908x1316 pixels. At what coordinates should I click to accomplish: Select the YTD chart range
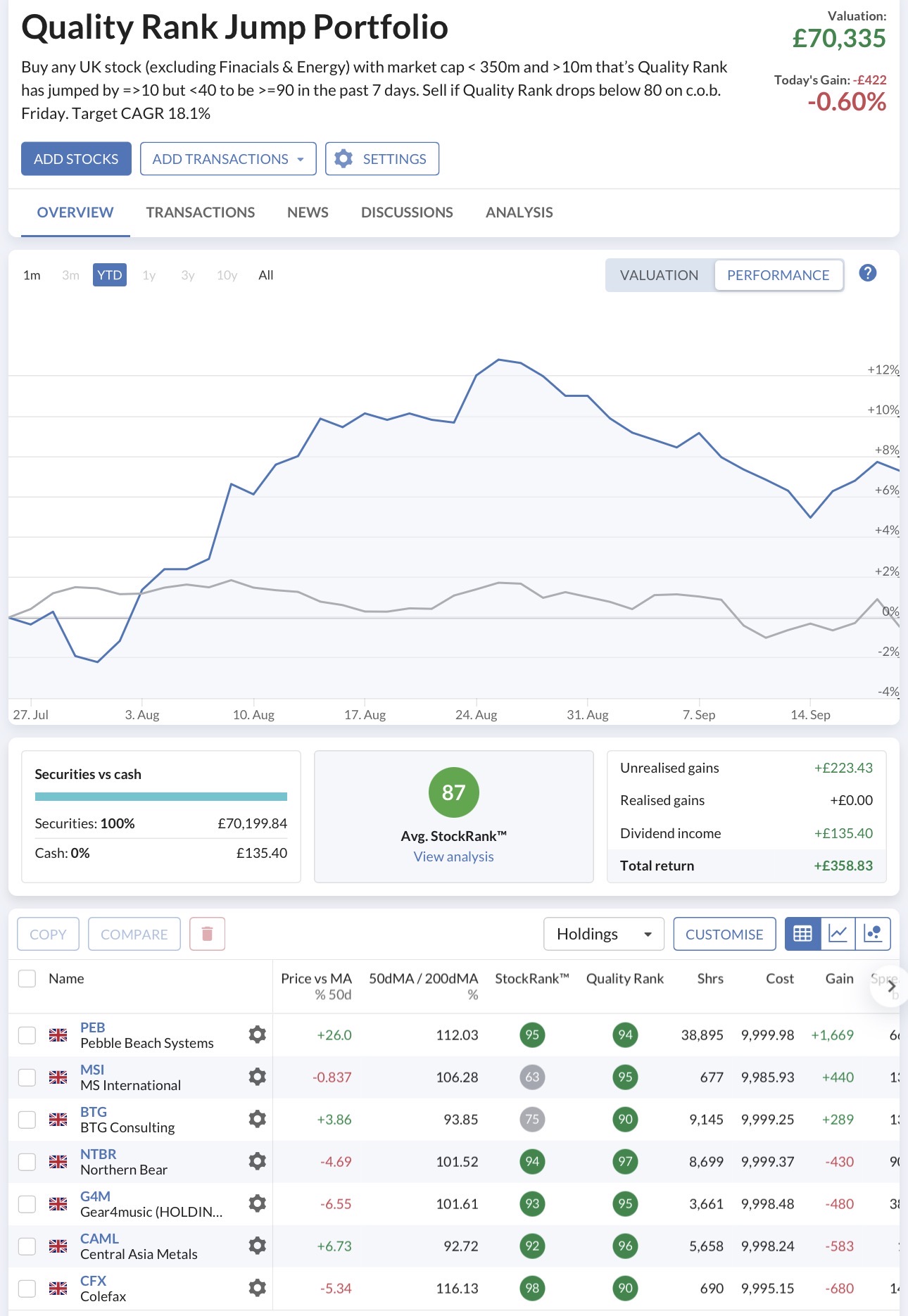click(110, 275)
